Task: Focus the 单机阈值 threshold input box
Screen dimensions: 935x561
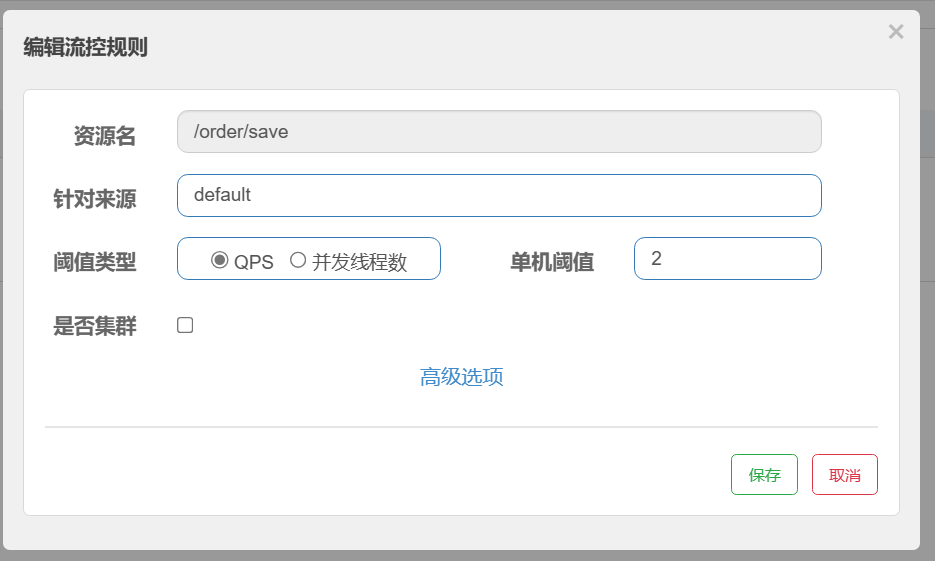Action: click(x=727, y=258)
